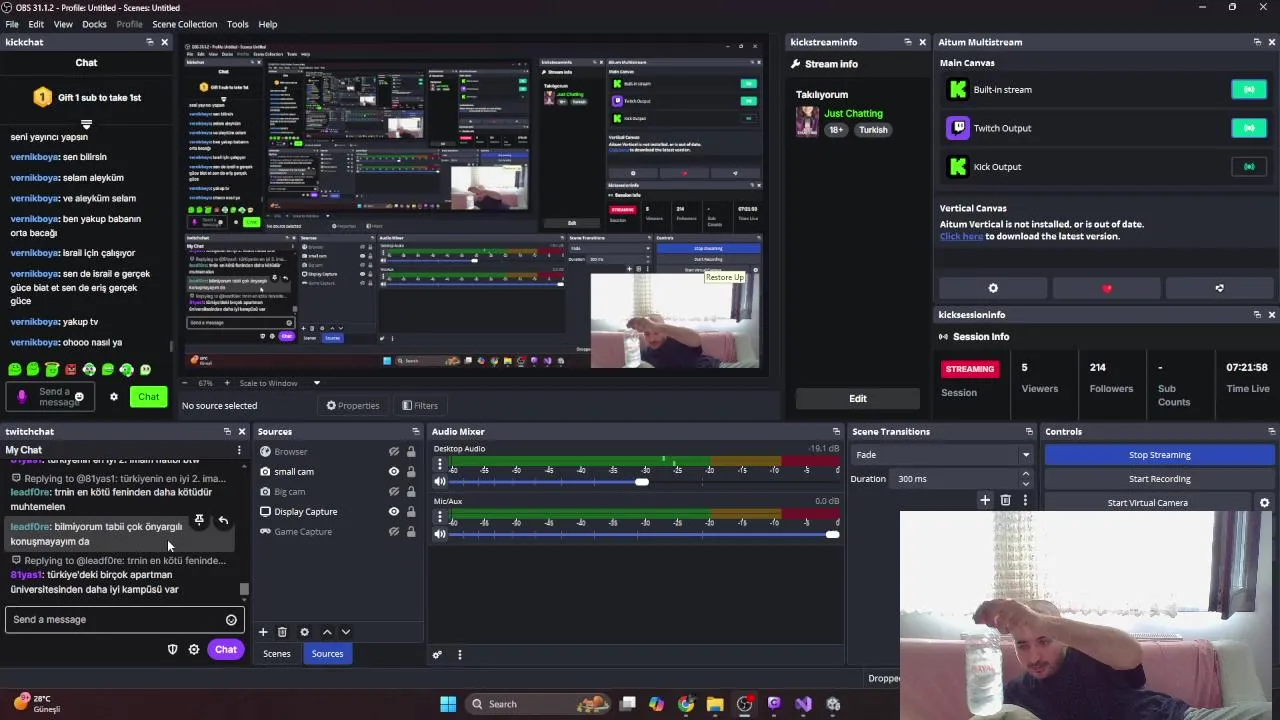Unlock the Display Capture source
Viewport: 1280px width, 720px height.
click(411, 512)
